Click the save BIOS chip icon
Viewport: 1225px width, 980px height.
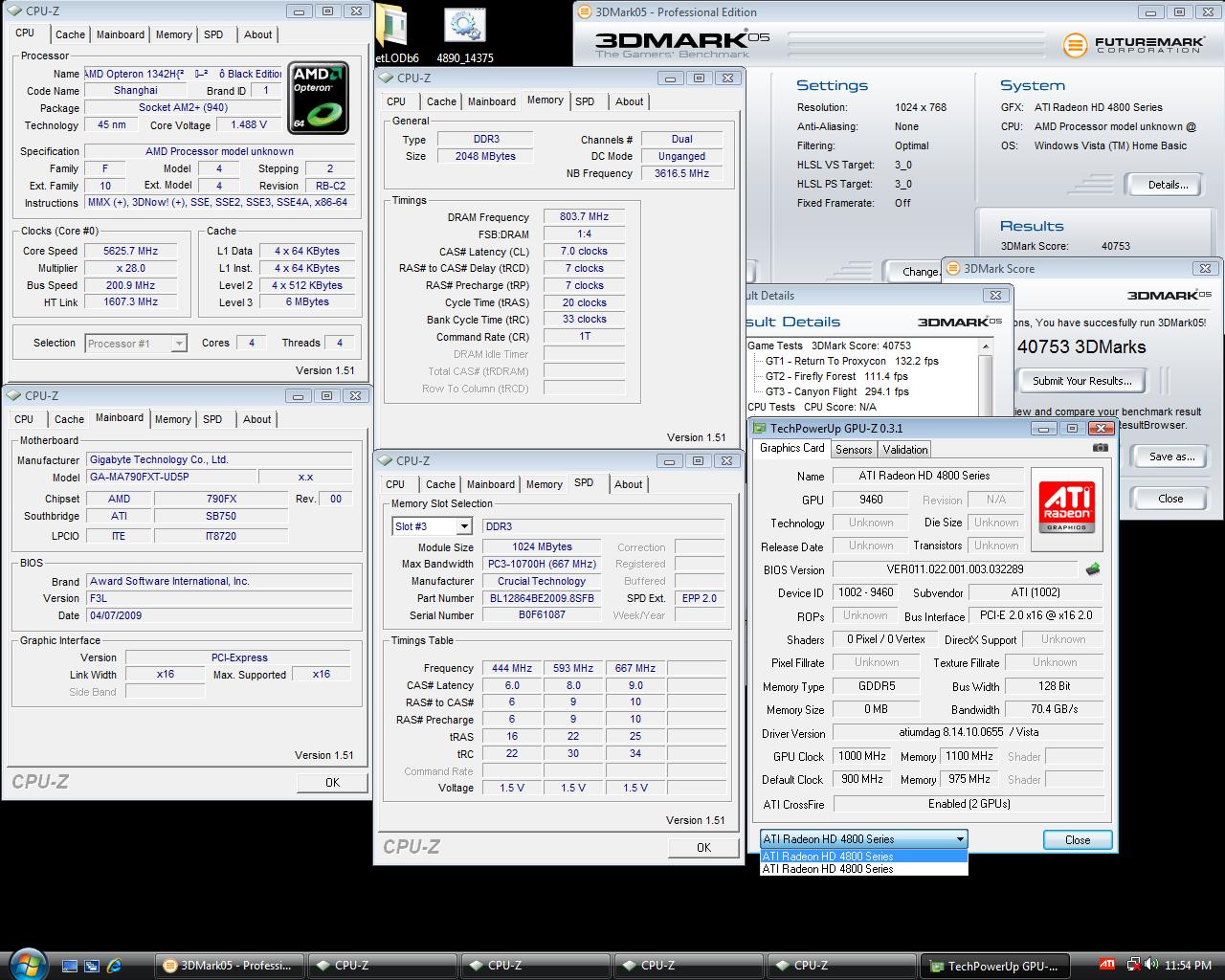[x=1092, y=569]
